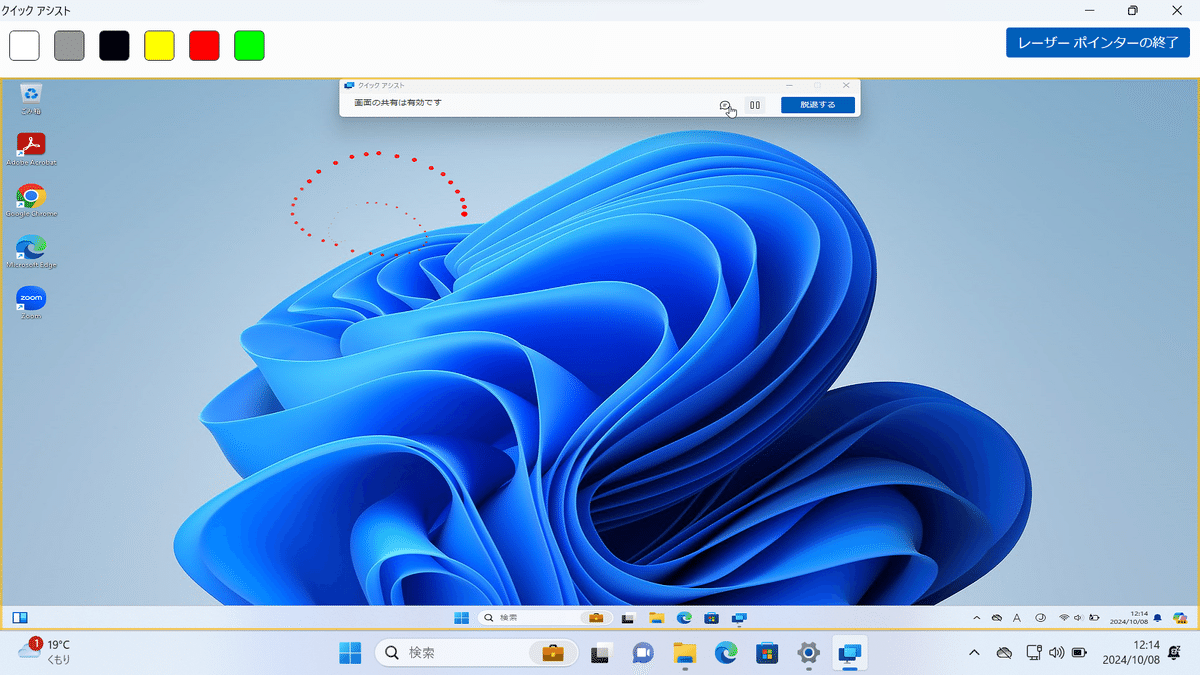Open volume control in local system tray
The width and height of the screenshot is (1200, 675).
point(1056,653)
